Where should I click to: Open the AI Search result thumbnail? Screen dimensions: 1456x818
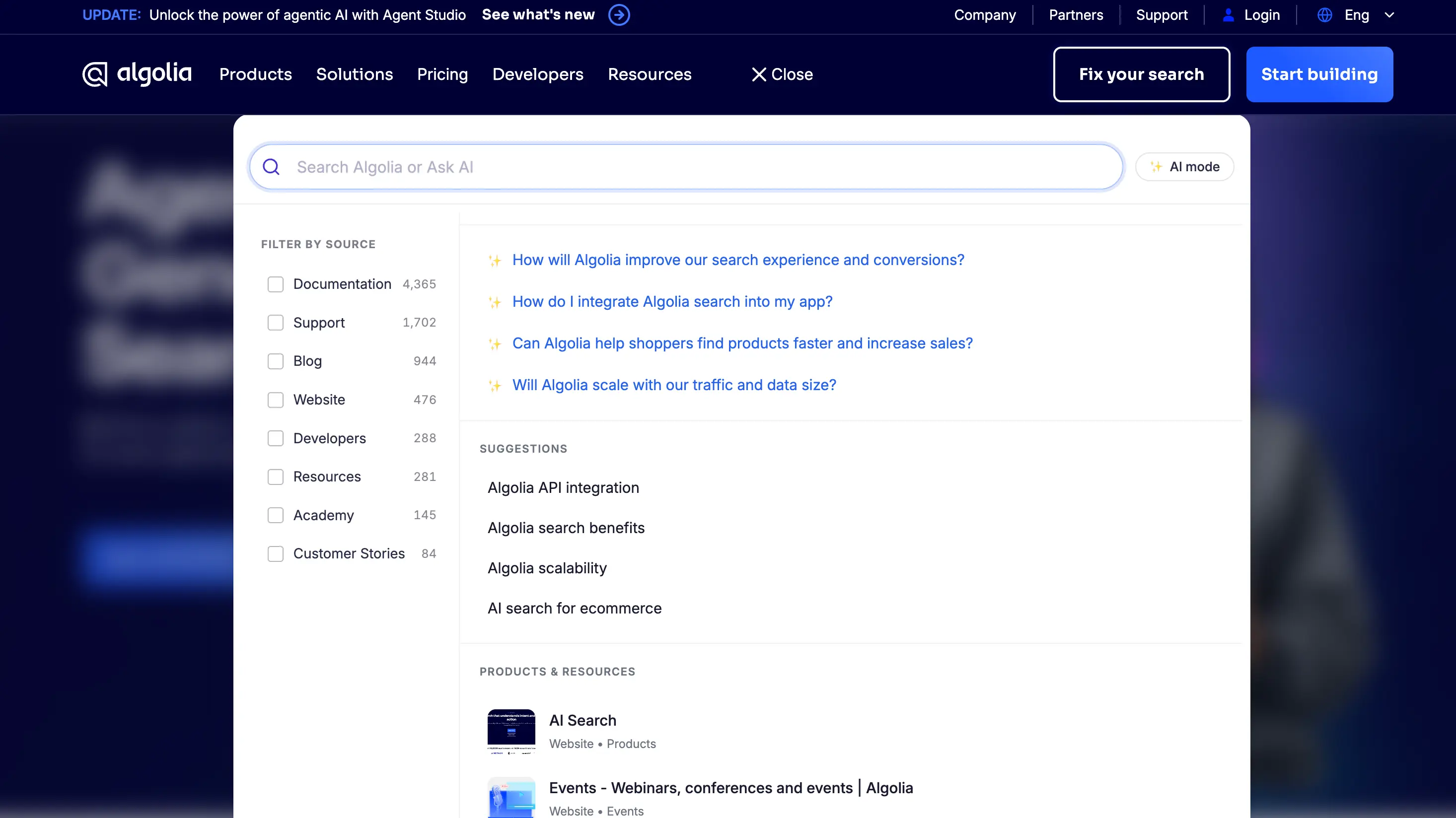[511, 732]
